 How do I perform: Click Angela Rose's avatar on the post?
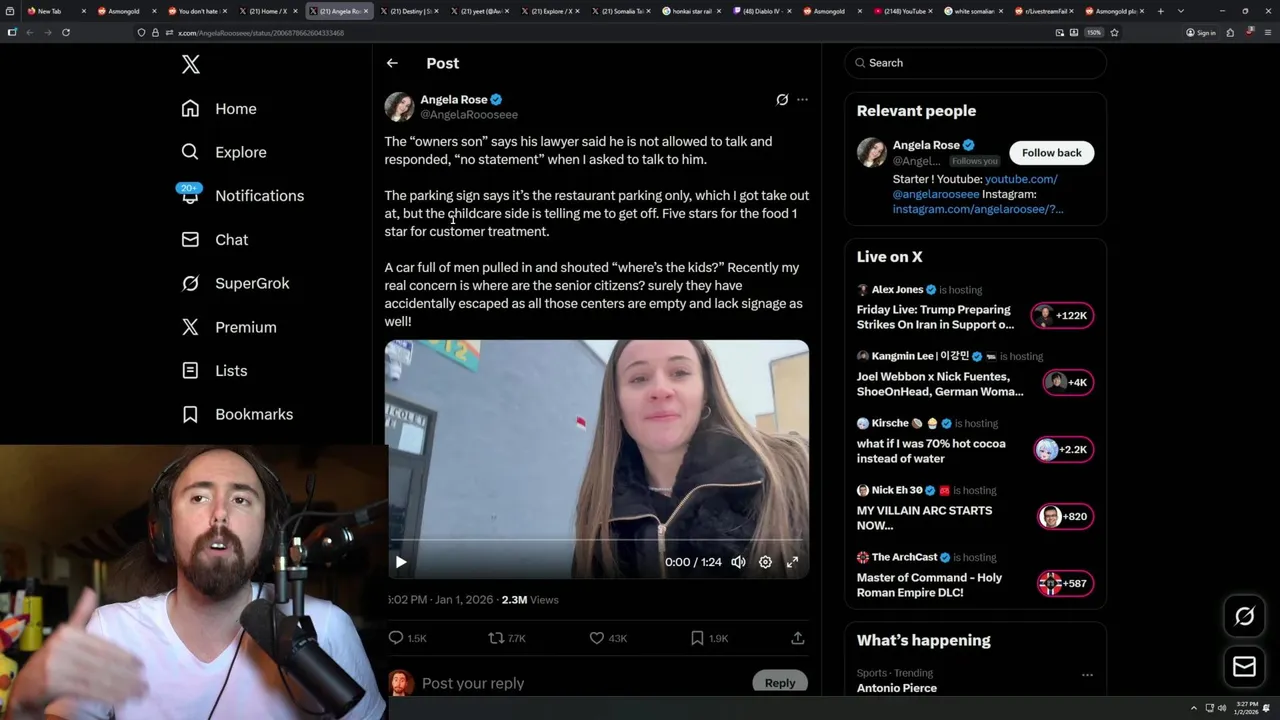pyautogui.click(x=399, y=107)
